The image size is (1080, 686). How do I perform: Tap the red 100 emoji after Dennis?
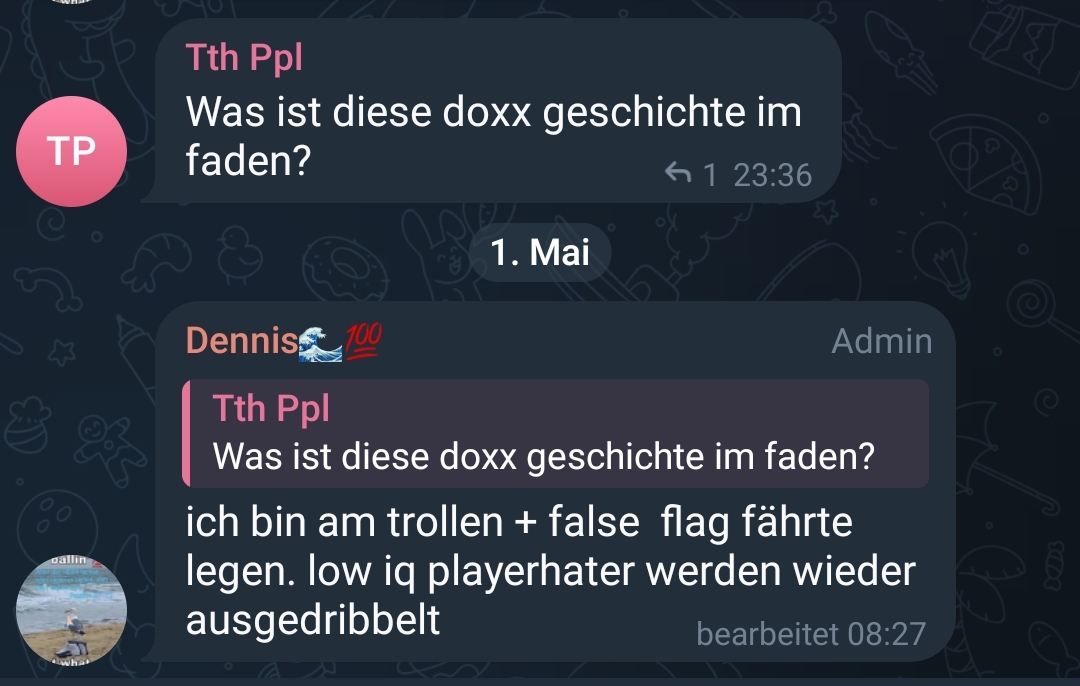(363, 341)
